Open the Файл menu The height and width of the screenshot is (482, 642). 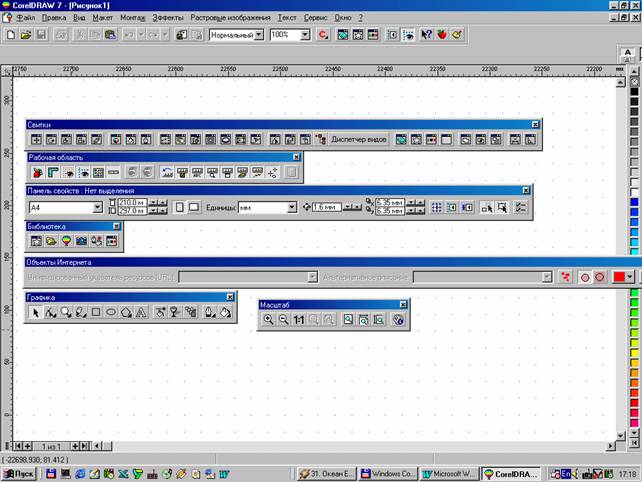coord(25,18)
